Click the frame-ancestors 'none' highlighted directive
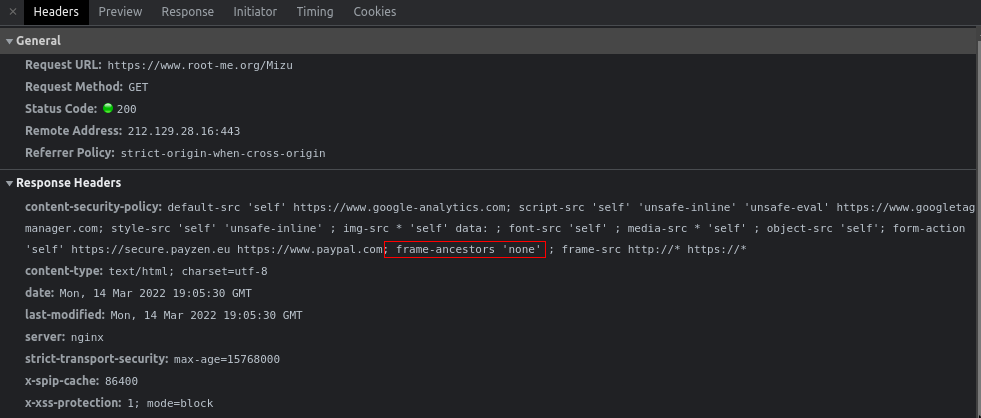 [x=465, y=249]
